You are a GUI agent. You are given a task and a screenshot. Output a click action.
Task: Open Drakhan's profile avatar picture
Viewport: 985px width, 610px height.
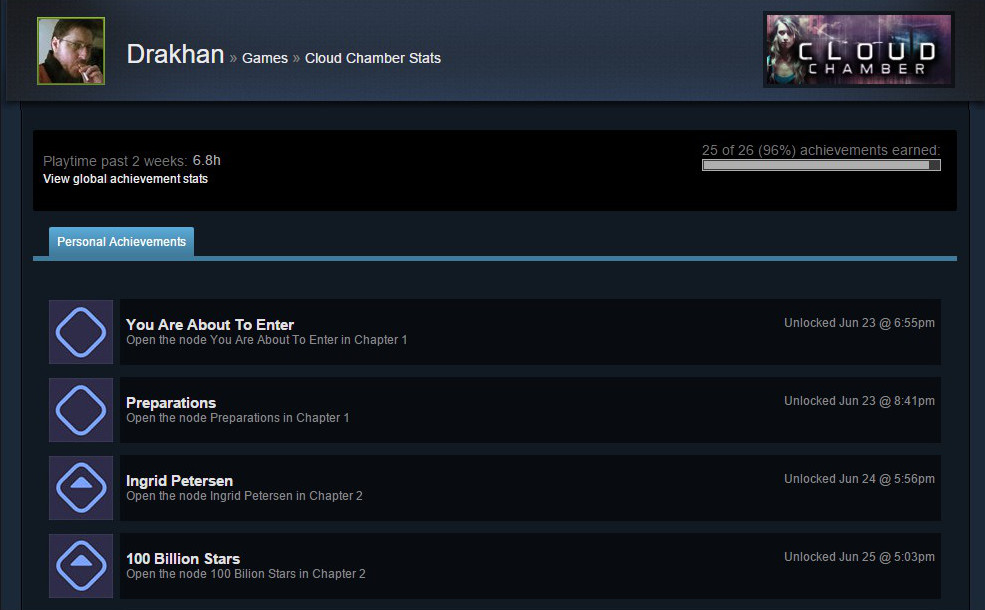tap(71, 51)
